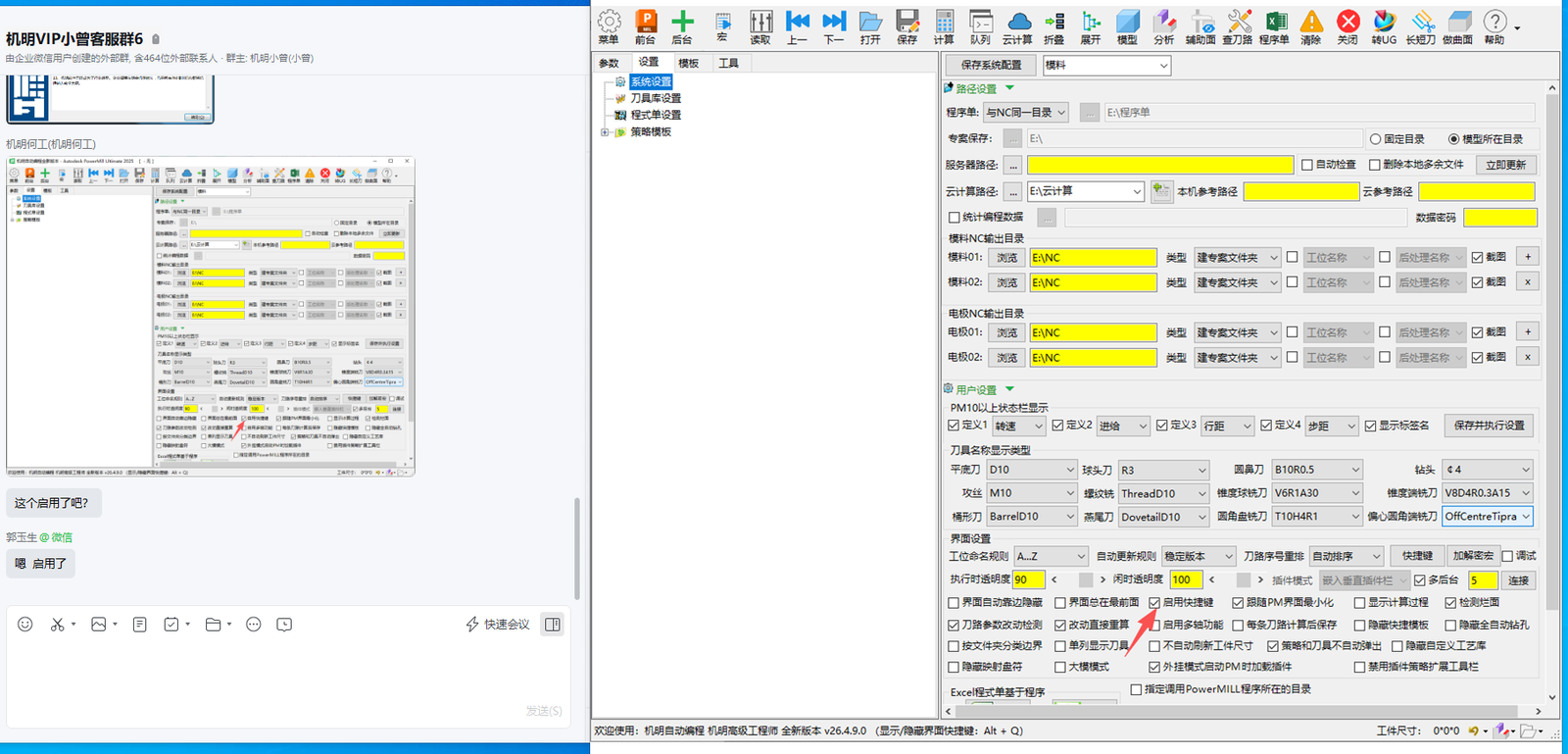The image size is (1568, 754).
Task: Open the 快捷键 button
Action: (x=1417, y=556)
